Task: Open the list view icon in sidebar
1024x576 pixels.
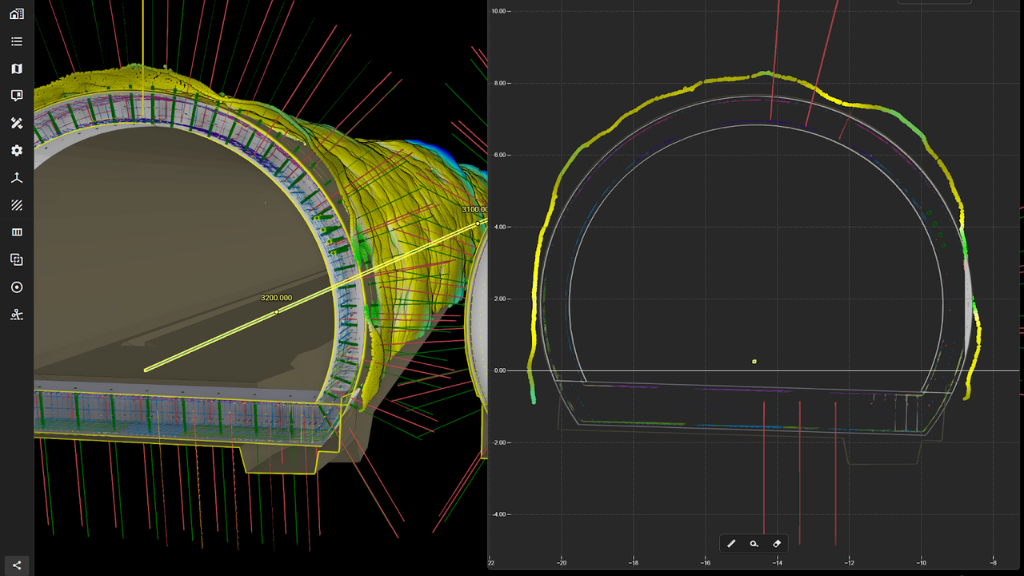Action: click(x=16, y=41)
